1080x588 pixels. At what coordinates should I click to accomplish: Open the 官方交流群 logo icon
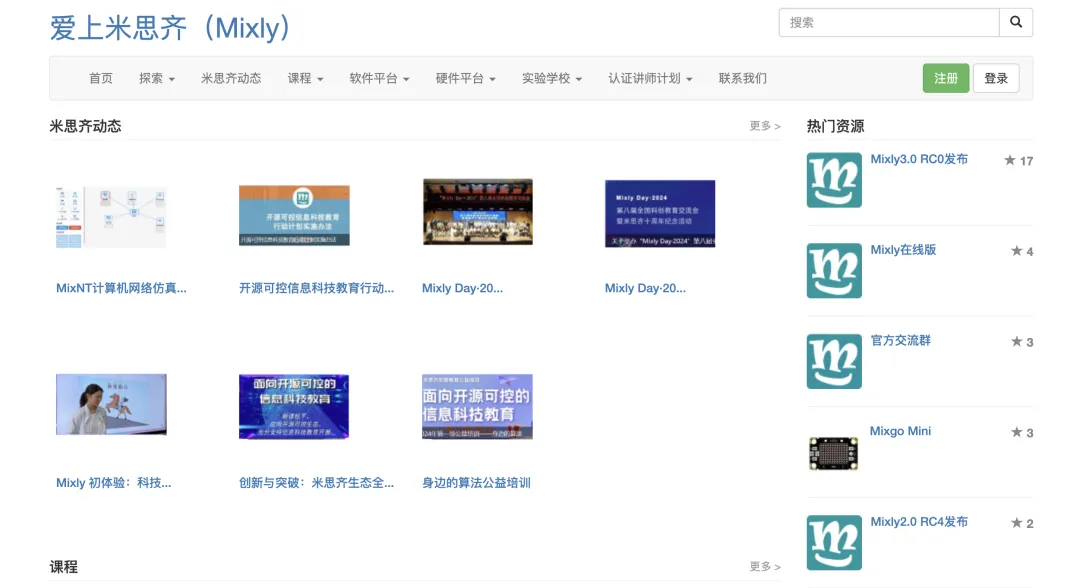point(834,361)
